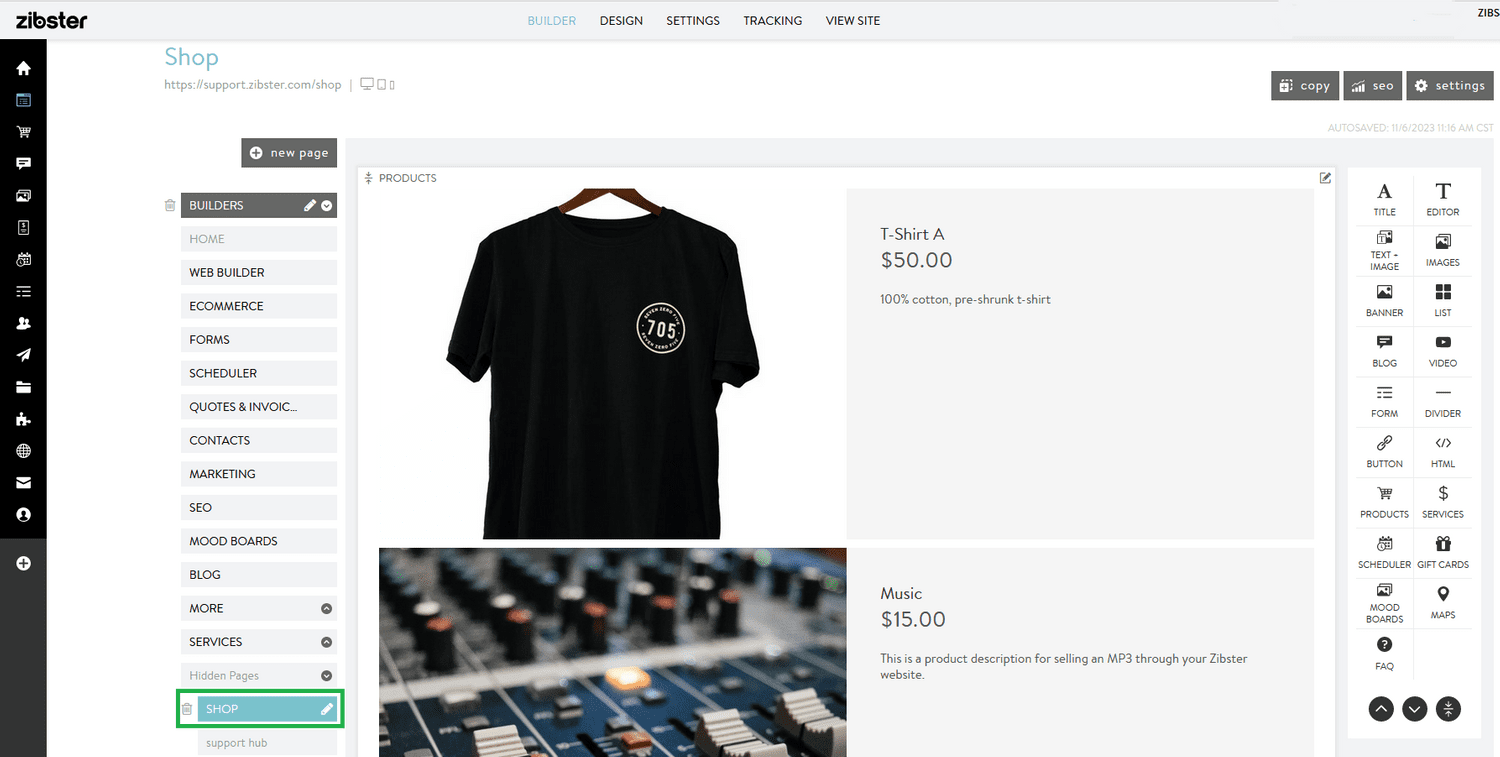Insert a Services block from the palette
1500x757 pixels.
point(1443,502)
